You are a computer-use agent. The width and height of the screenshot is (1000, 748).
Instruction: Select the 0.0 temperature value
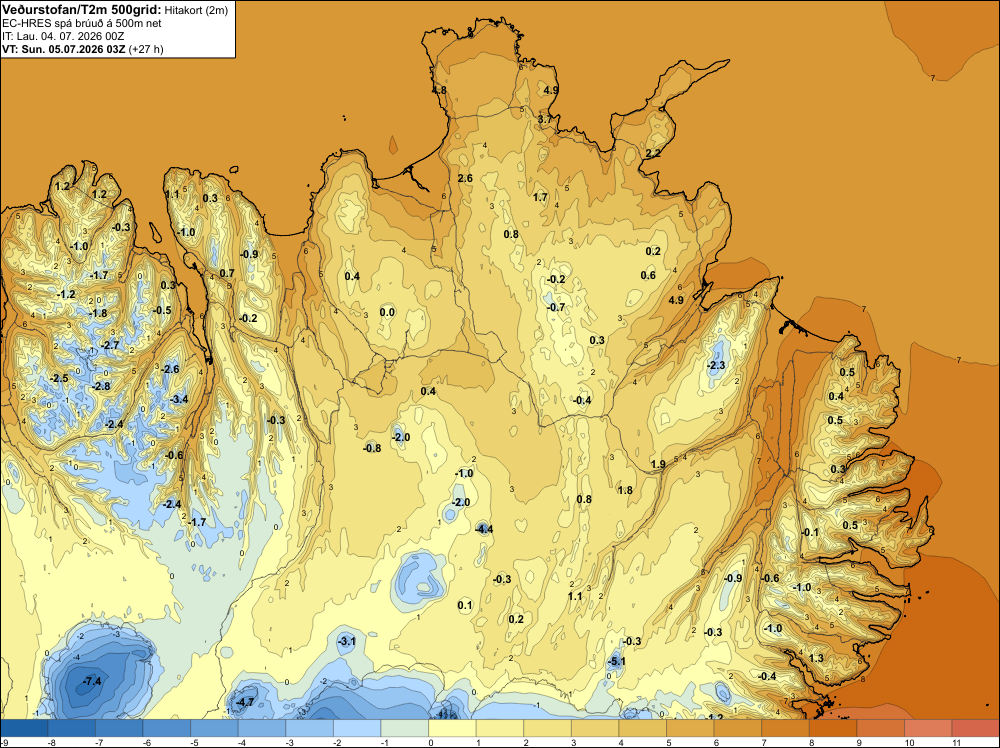(387, 312)
